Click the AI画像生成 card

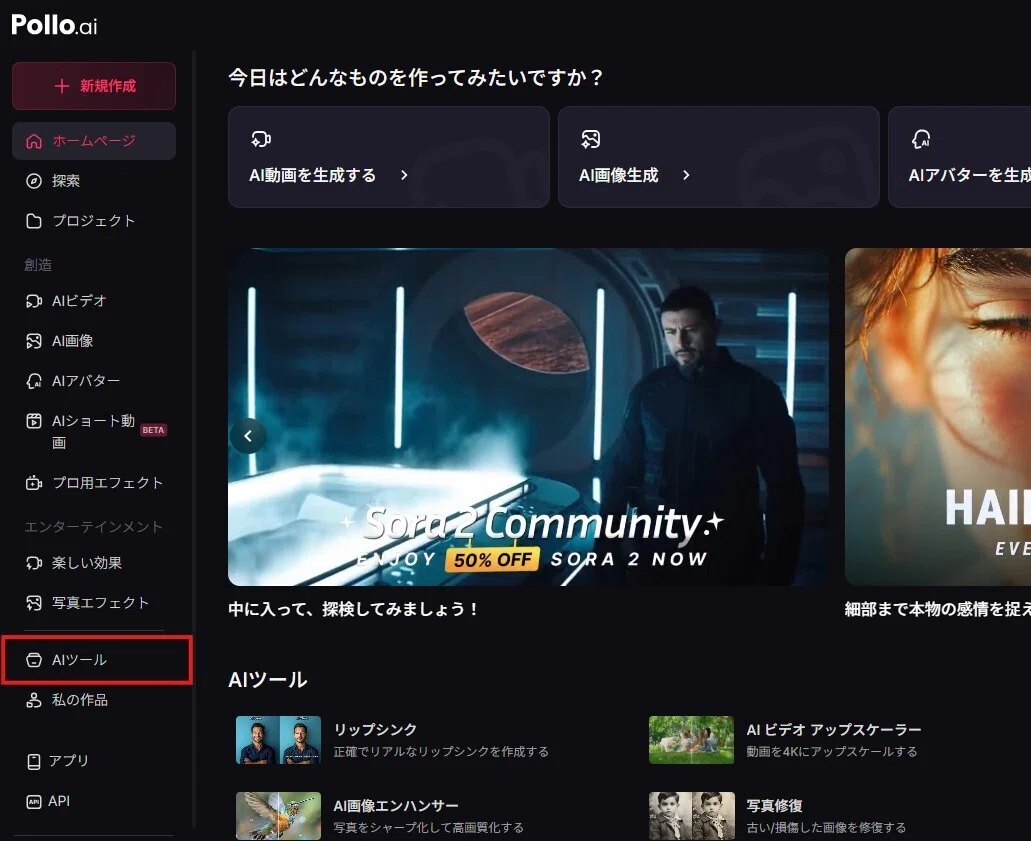coord(719,157)
